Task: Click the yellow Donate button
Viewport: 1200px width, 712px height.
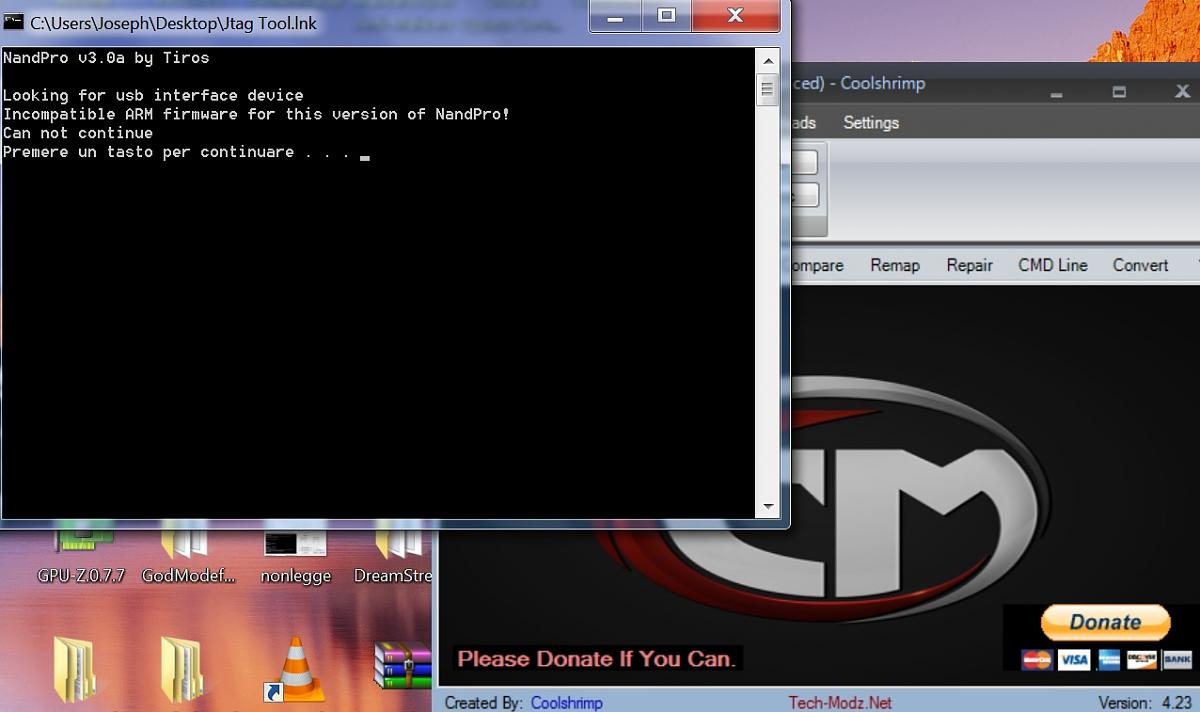Action: point(1105,622)
